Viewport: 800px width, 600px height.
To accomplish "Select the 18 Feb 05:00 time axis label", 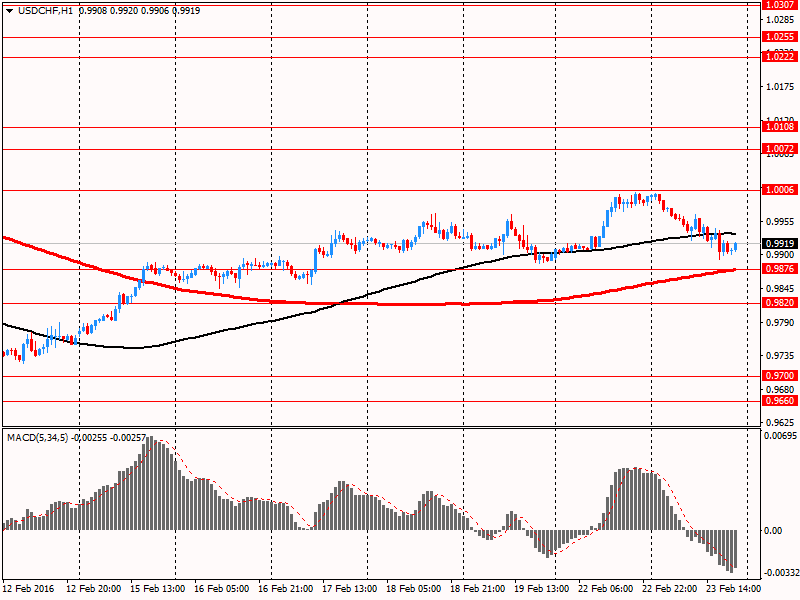I will point(414,588).
